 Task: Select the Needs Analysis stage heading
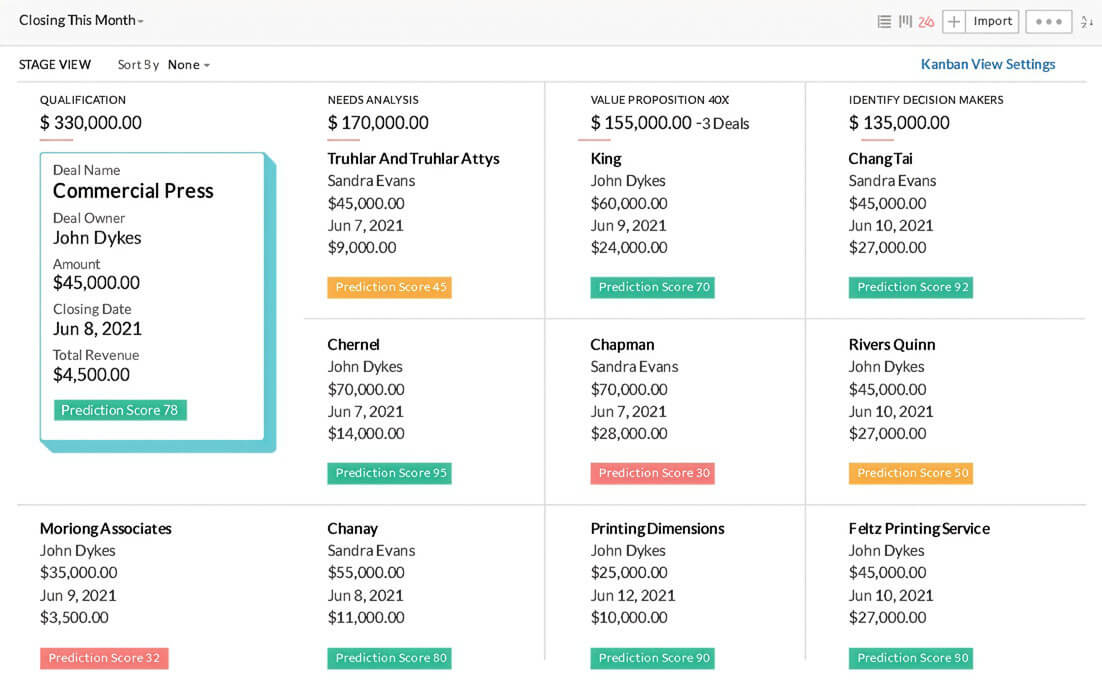click(x=373, y=100)
